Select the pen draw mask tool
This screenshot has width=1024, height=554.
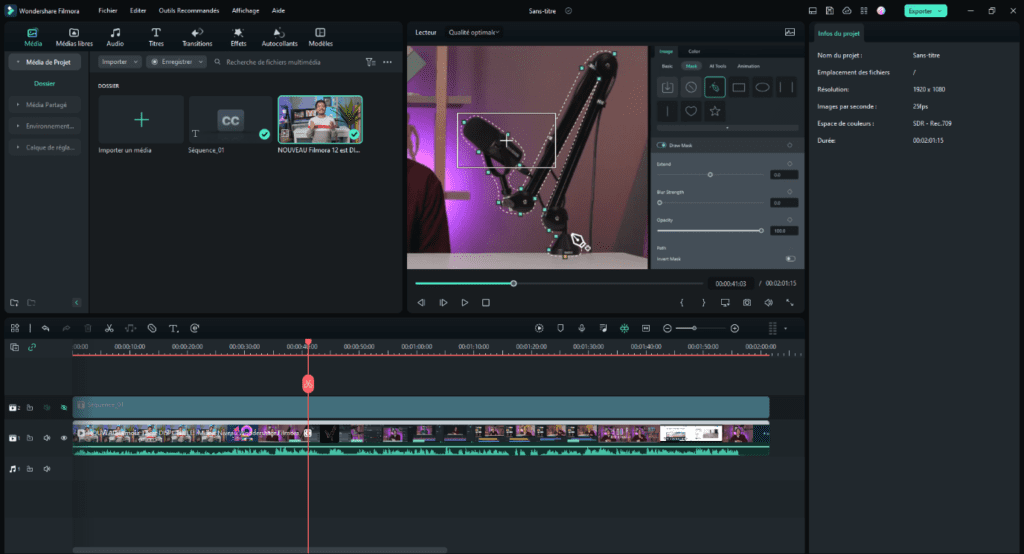point(714,87)
